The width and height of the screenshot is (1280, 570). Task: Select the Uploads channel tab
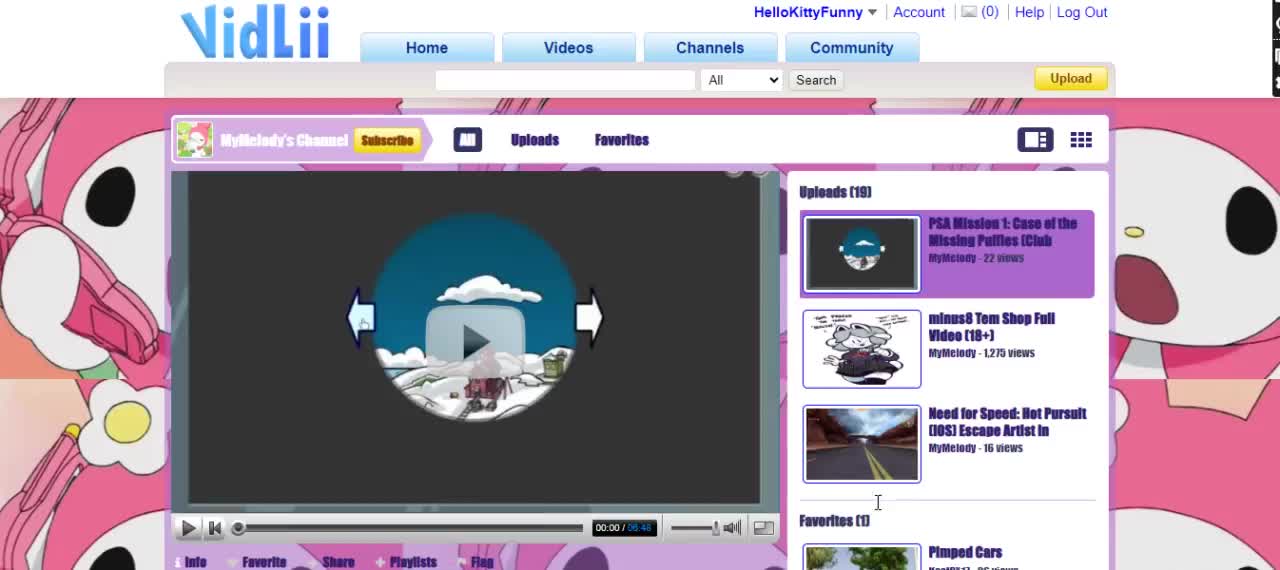(535, 140)
